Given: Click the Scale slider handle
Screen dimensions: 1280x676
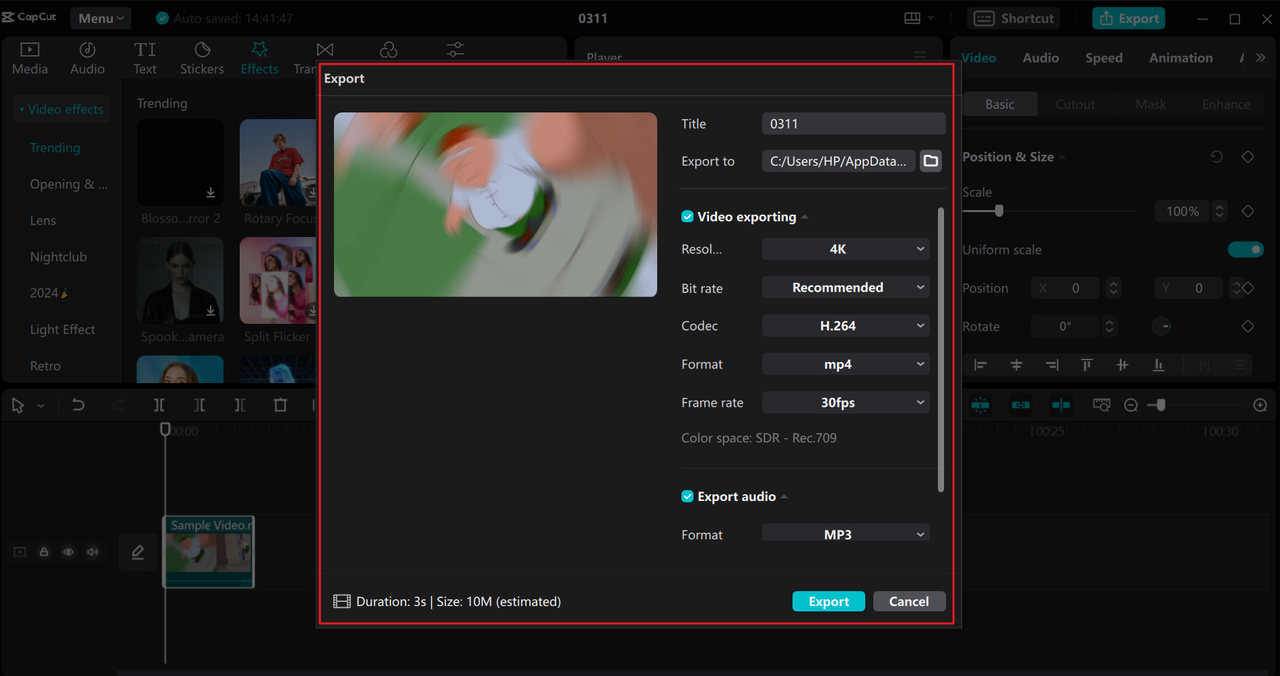Looking at the screenshot, I should 998,211.
